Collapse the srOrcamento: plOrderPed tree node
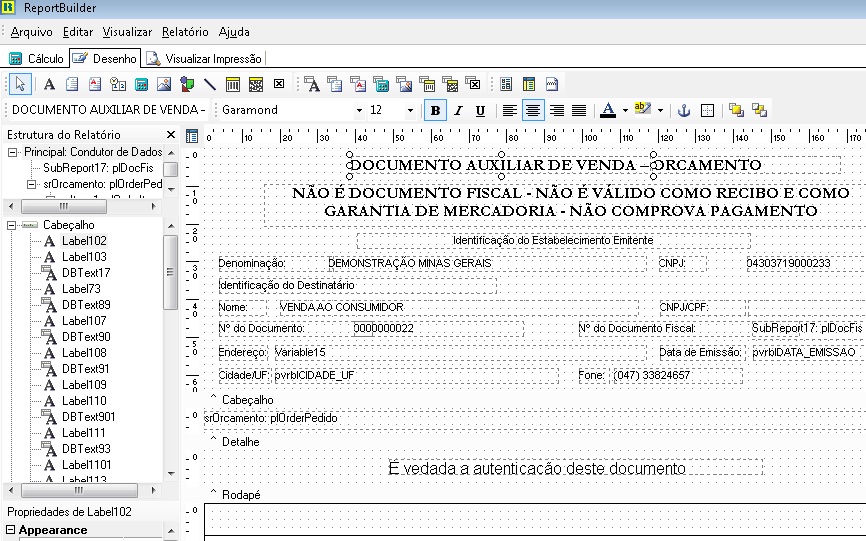 [31, 184]
